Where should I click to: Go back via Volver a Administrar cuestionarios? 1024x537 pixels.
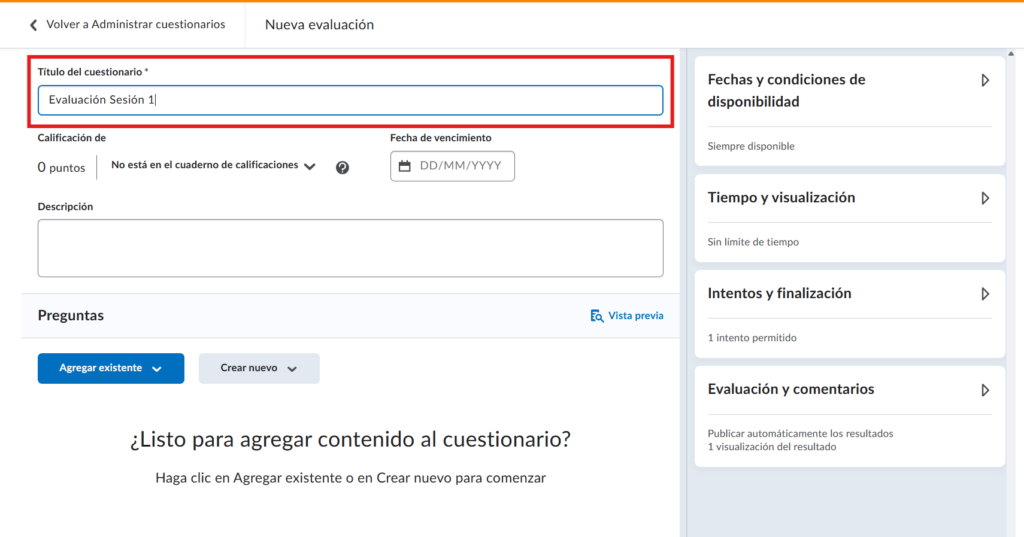[x=135, y=24]
